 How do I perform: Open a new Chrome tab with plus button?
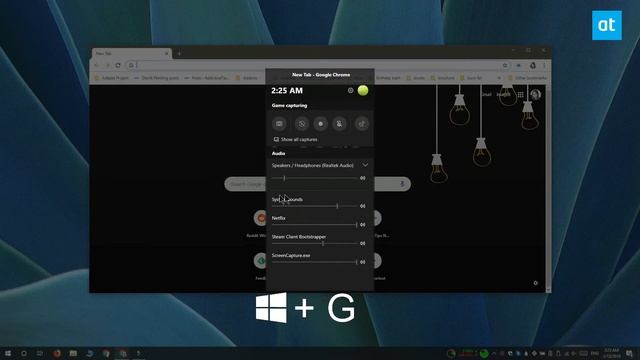click(x=179, y=53)
